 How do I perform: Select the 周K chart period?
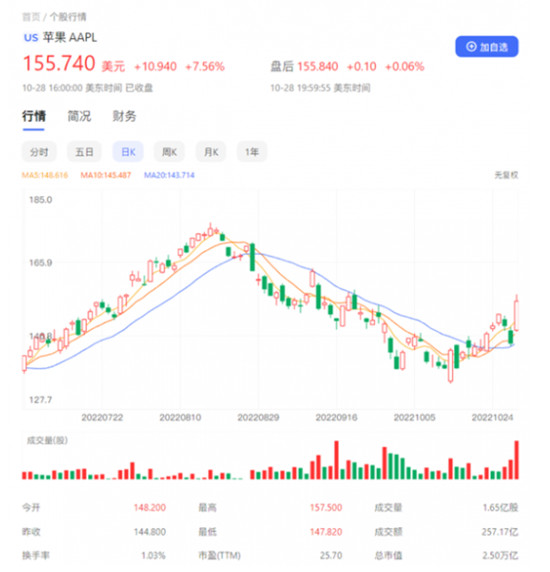pyautogui.click(x=169, y=152)
